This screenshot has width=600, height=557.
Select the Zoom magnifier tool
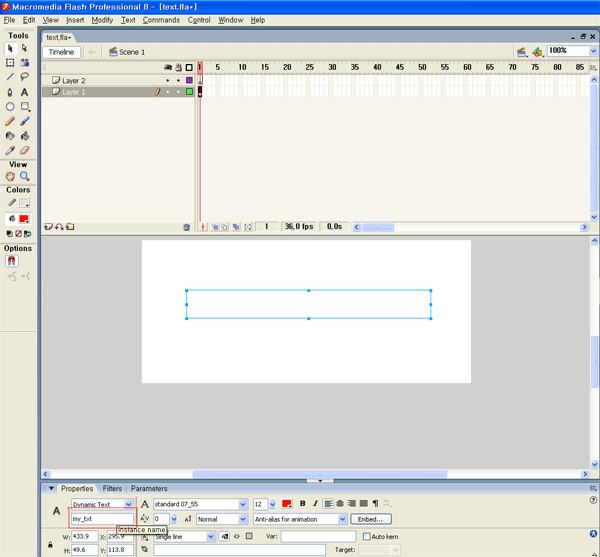(x=25, y=176)
